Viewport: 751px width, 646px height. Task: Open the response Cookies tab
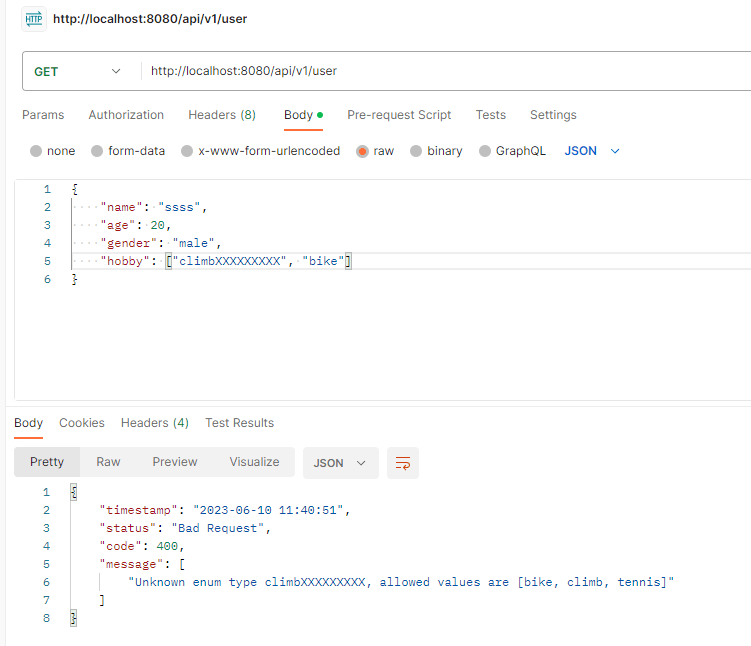click(81, 423)
